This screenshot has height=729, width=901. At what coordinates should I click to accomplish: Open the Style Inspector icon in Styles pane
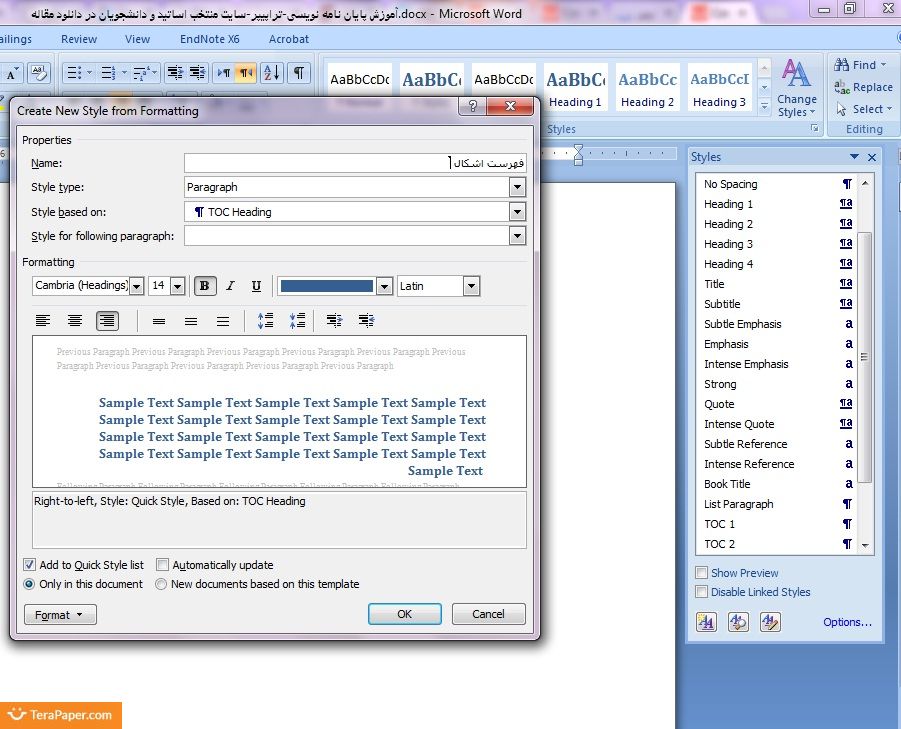click(738, 622)
